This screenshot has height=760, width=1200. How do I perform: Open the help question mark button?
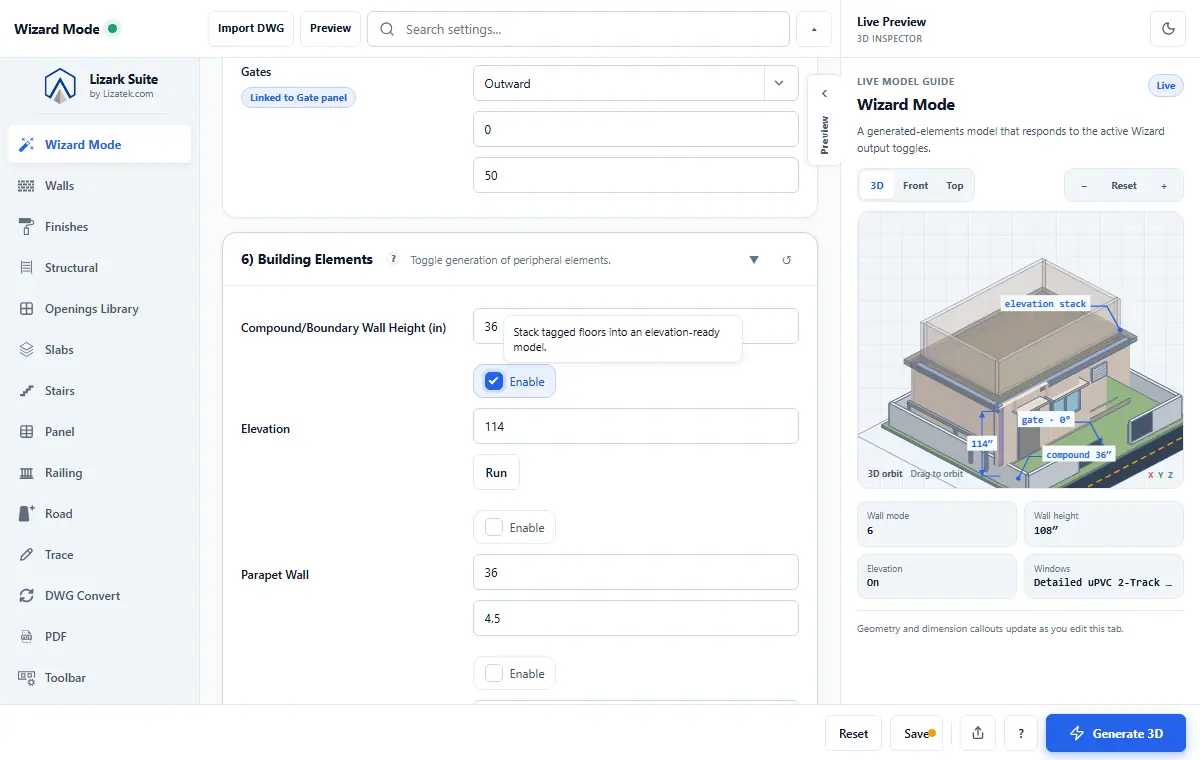pyautogui.click(x=1020, y=733)
